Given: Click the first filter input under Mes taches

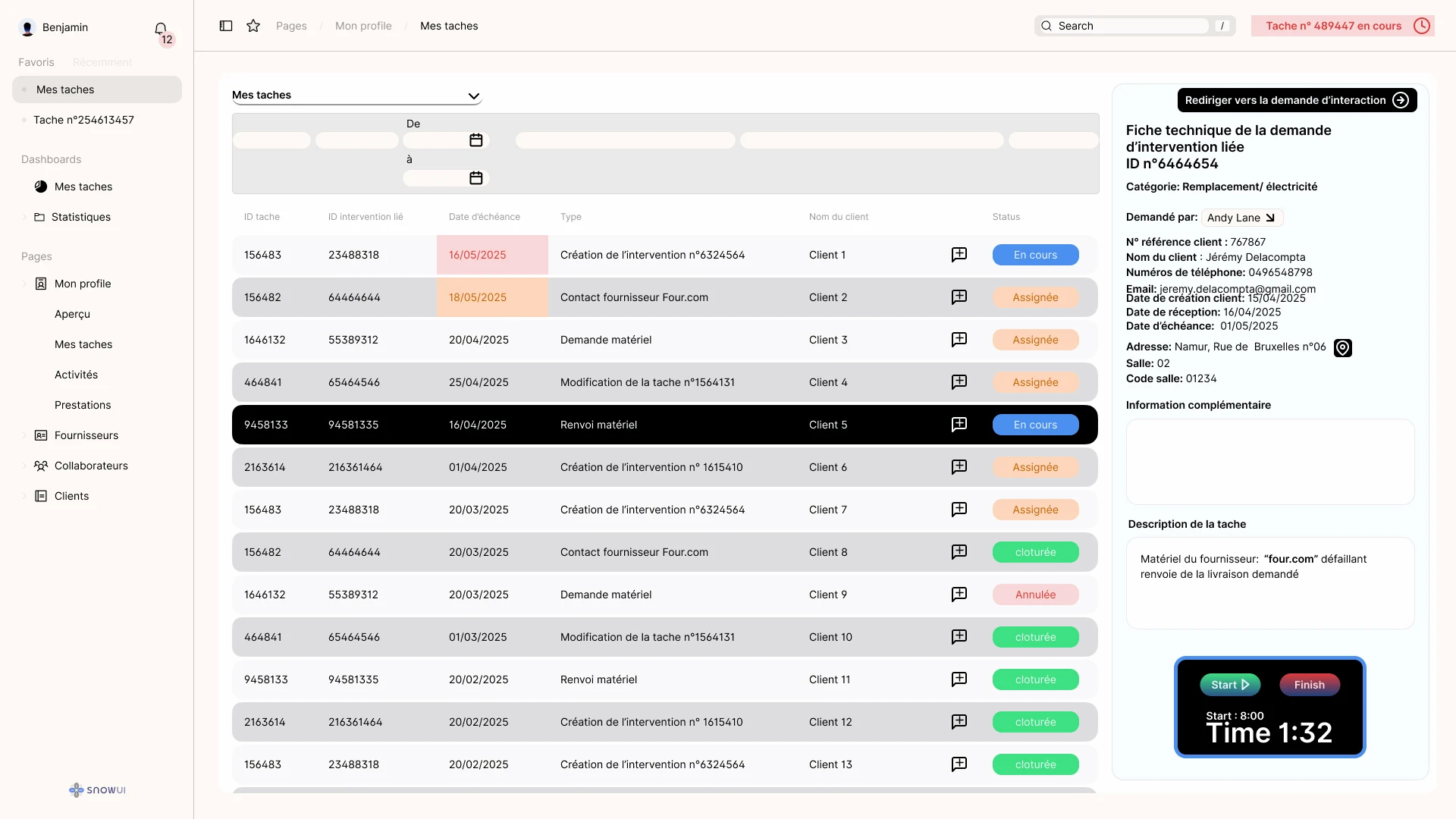Looking at the screenshot, I should pyautogui.click(x=271, y=140).
